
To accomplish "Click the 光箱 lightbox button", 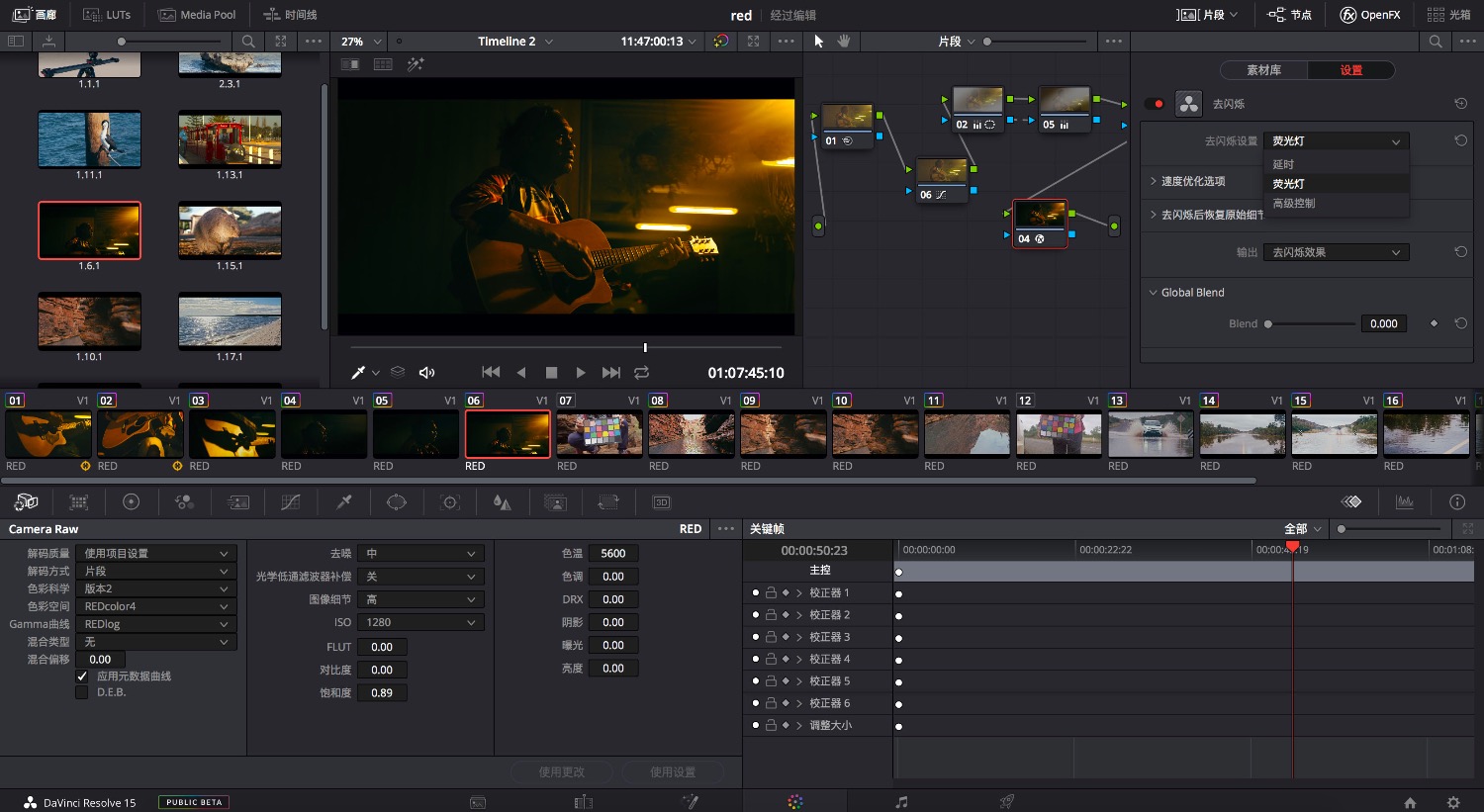I will pos(1449,15).
